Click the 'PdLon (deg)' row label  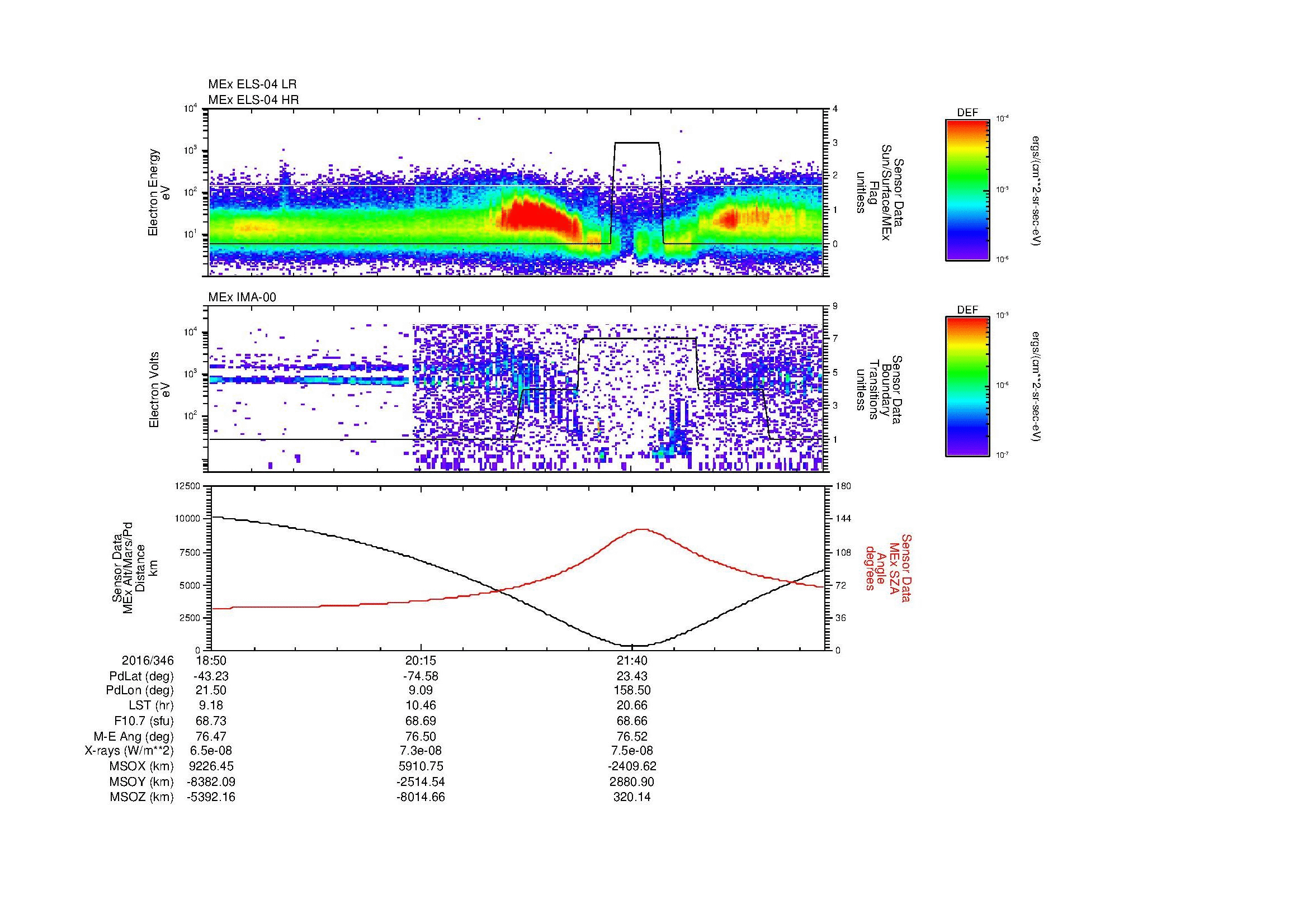[x=140, y=690]
